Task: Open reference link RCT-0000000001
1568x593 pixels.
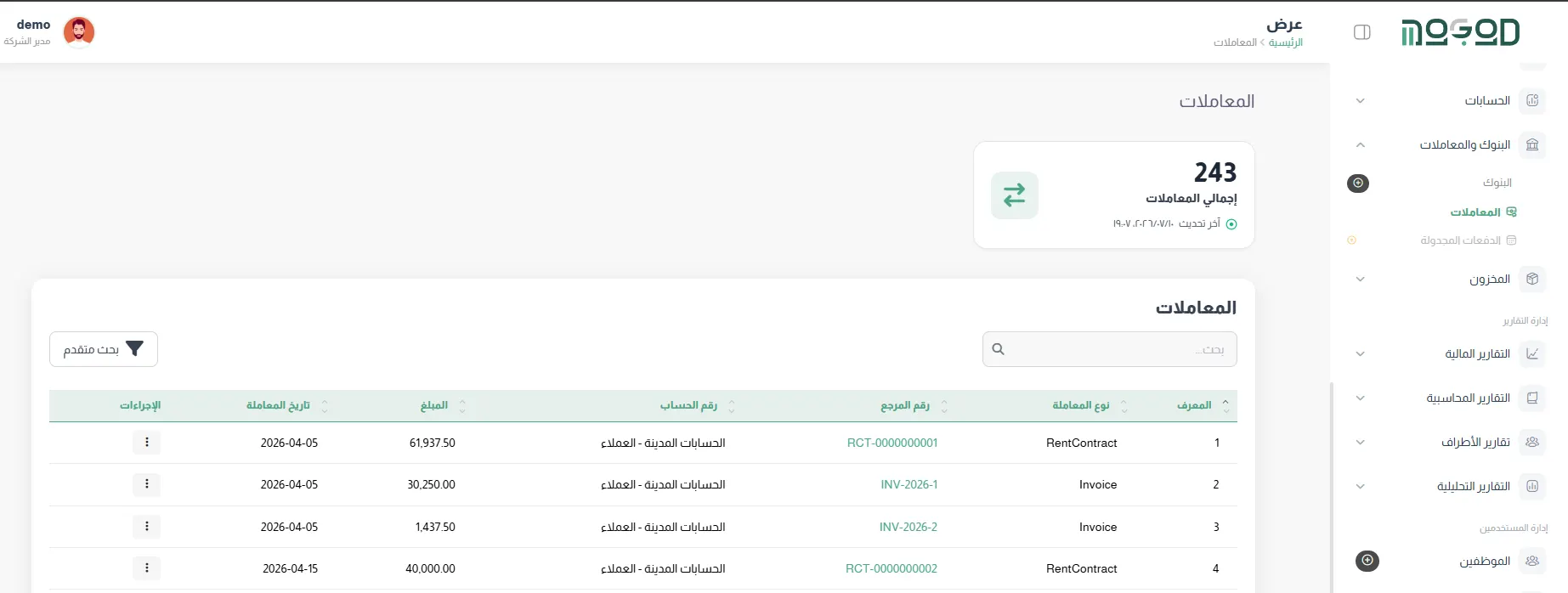Action: 892,443
